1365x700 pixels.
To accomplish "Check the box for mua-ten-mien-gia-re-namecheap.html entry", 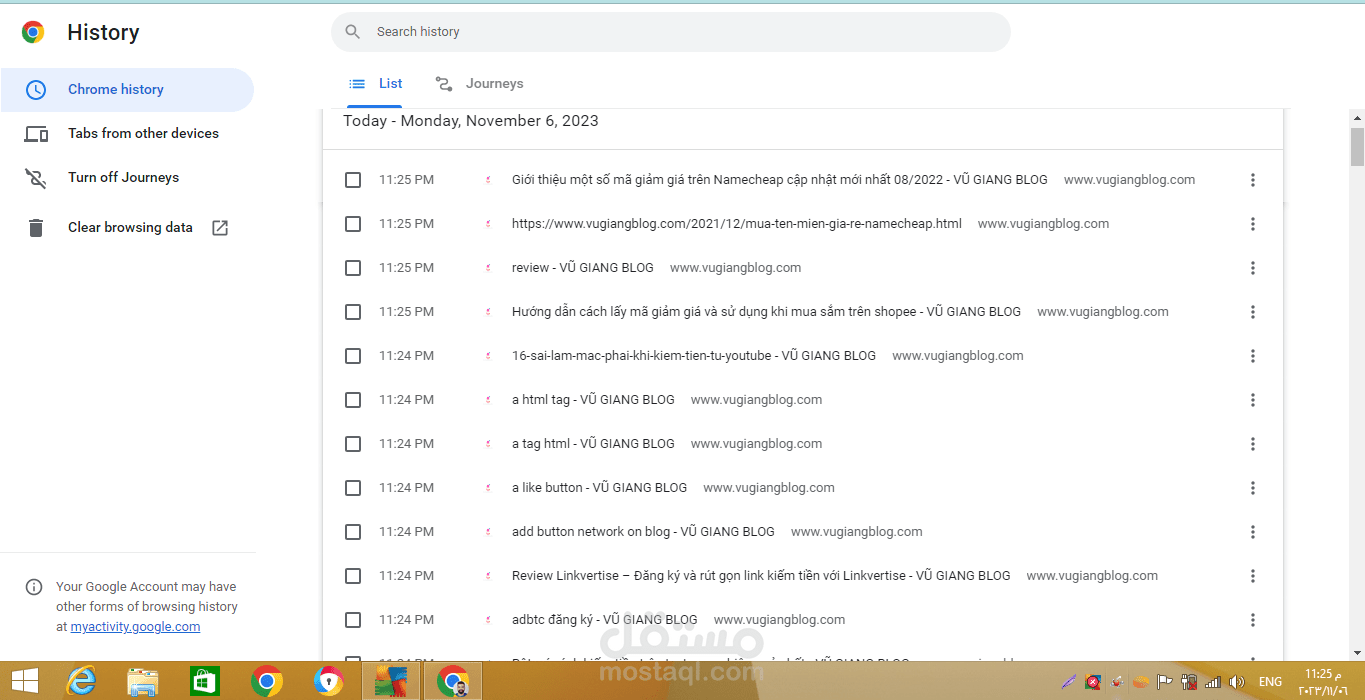I will point(353,224).
